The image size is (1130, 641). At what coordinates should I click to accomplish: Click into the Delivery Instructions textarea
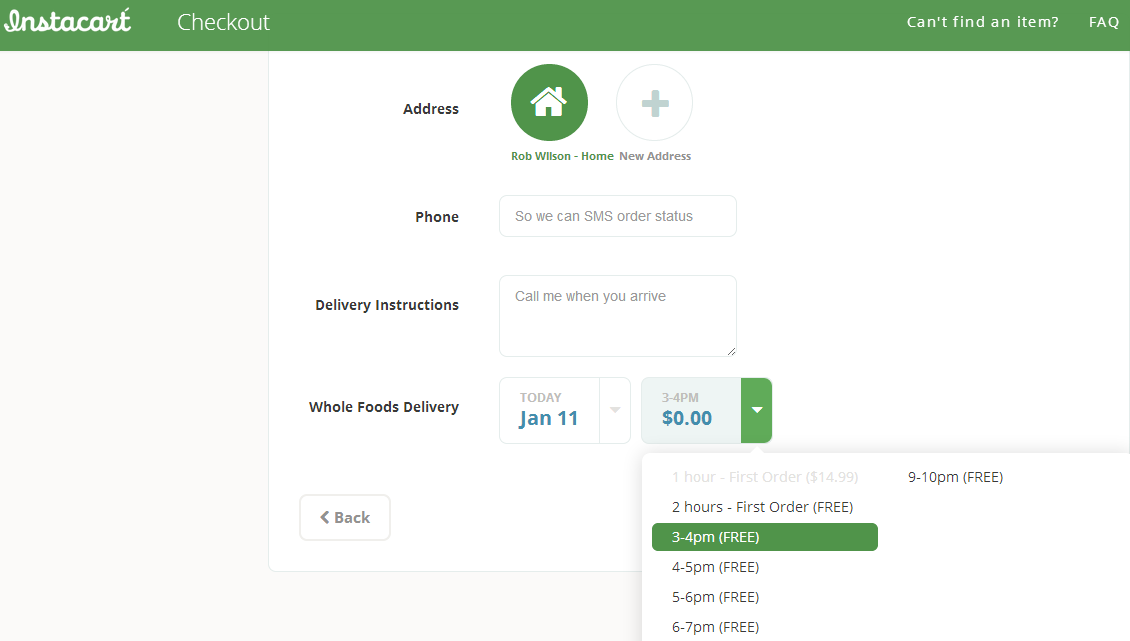coord(617,316)
